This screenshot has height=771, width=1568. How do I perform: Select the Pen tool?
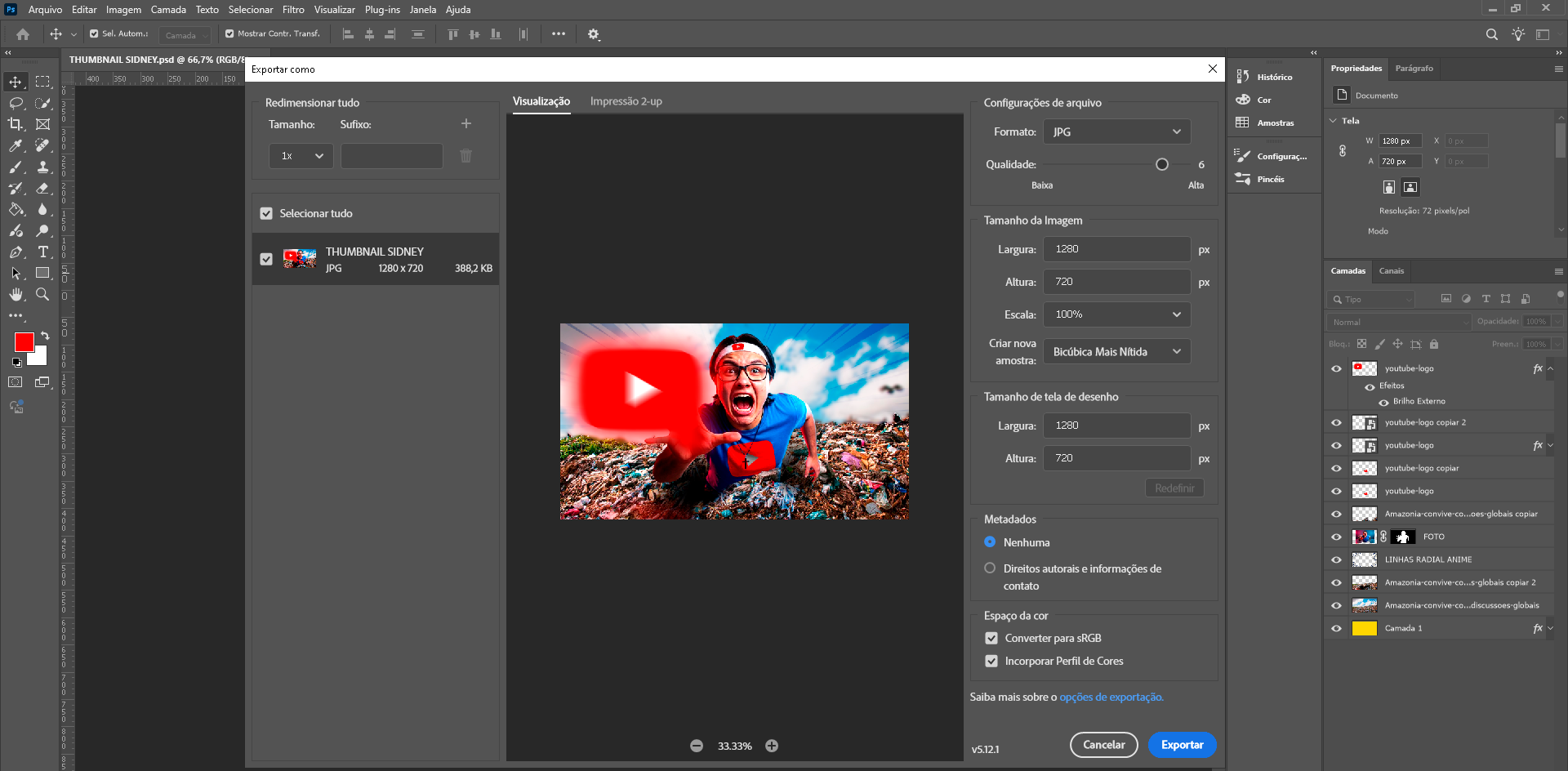tap(16, 252)
